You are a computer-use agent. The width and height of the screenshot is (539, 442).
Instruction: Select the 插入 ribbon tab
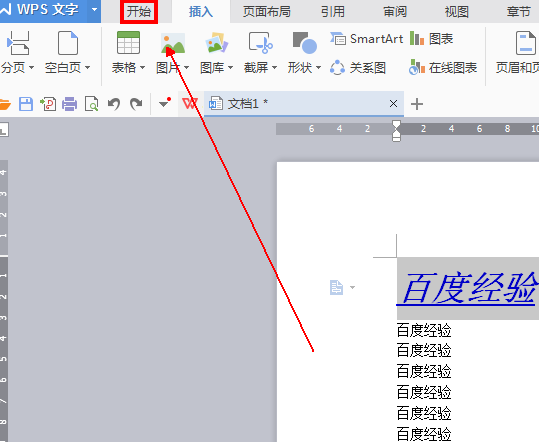click(201, 12)
